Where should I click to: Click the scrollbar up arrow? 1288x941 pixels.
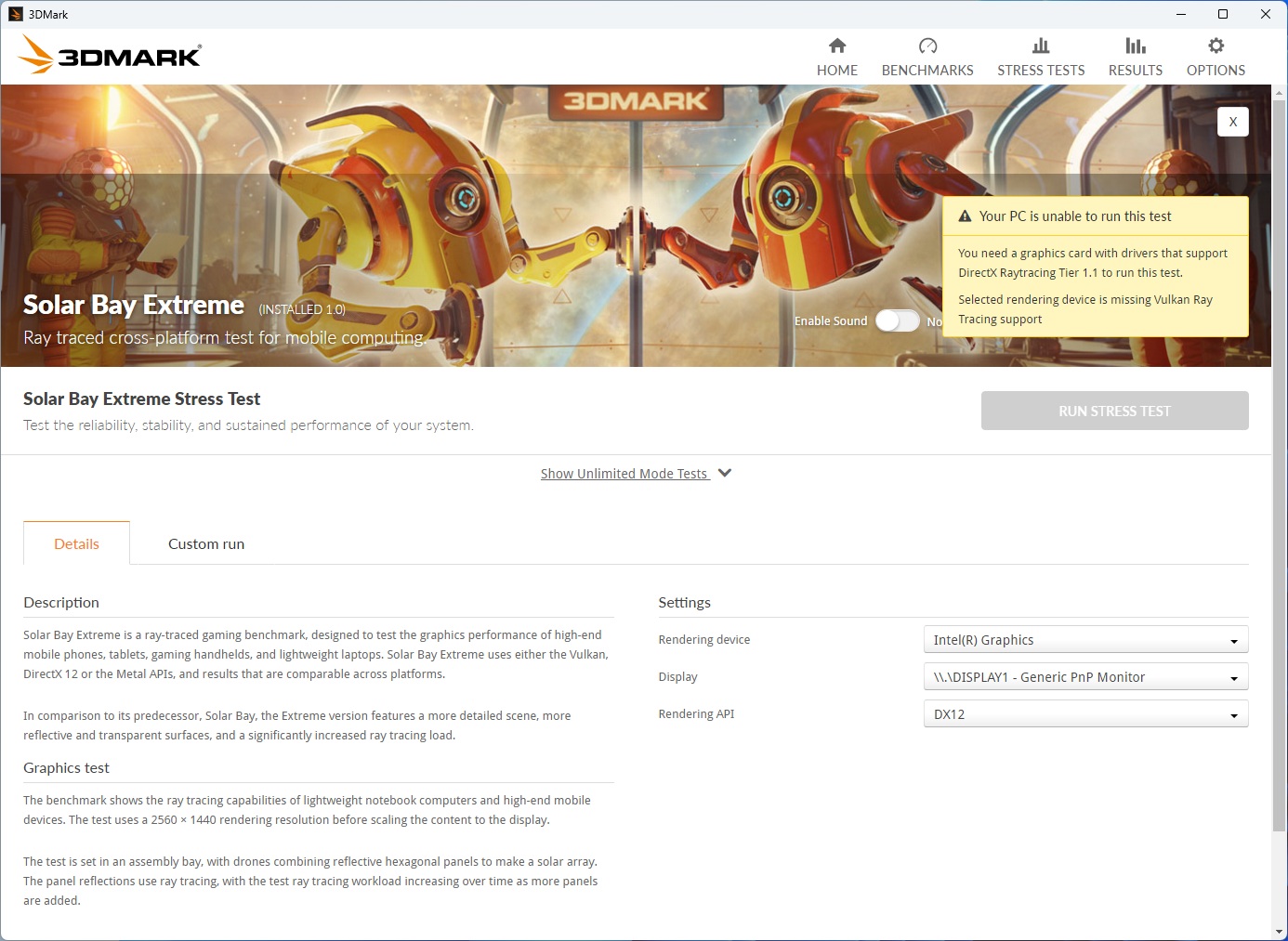point(1280,92)
